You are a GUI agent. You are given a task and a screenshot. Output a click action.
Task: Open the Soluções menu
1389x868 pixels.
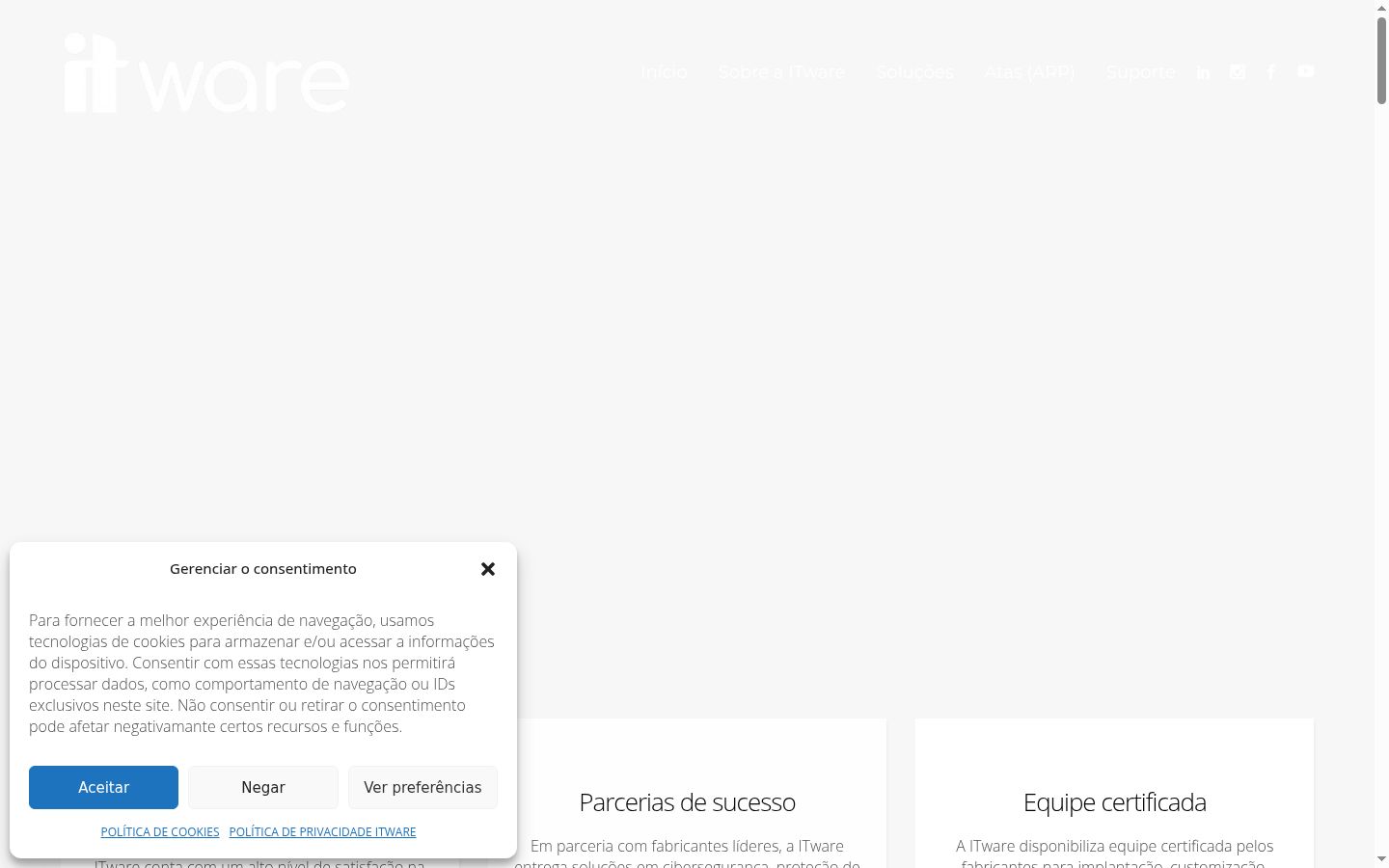click(x=914, y=72)
